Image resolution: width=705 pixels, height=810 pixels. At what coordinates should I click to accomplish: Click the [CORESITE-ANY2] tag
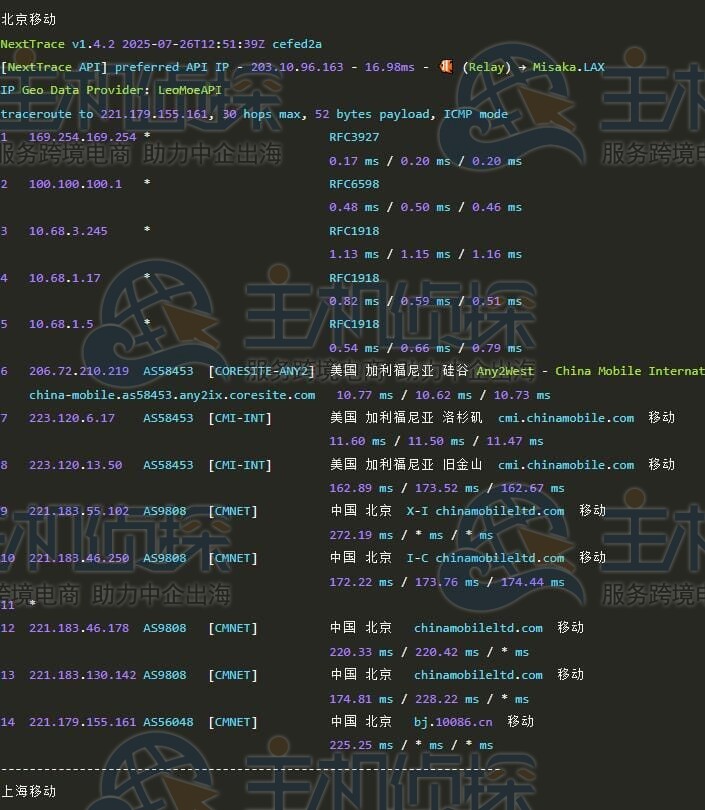coord(262,371)
